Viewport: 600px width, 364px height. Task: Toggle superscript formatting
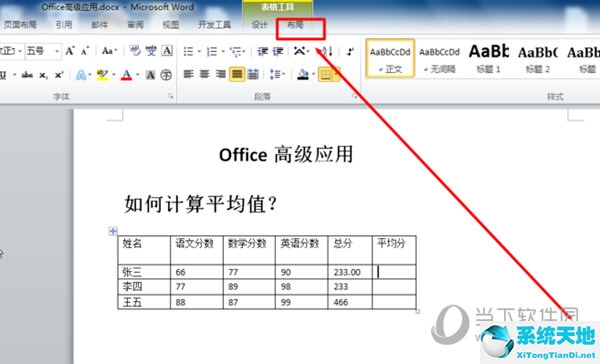pyautogui.click(x=59, y=75)
